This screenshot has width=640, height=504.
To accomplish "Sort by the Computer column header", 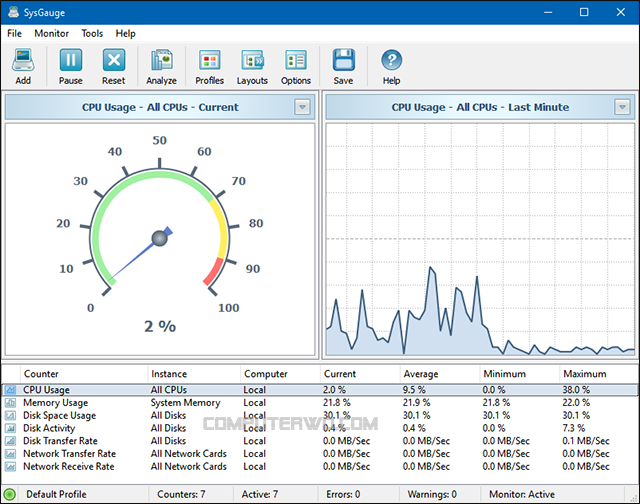I will [280, 374].
